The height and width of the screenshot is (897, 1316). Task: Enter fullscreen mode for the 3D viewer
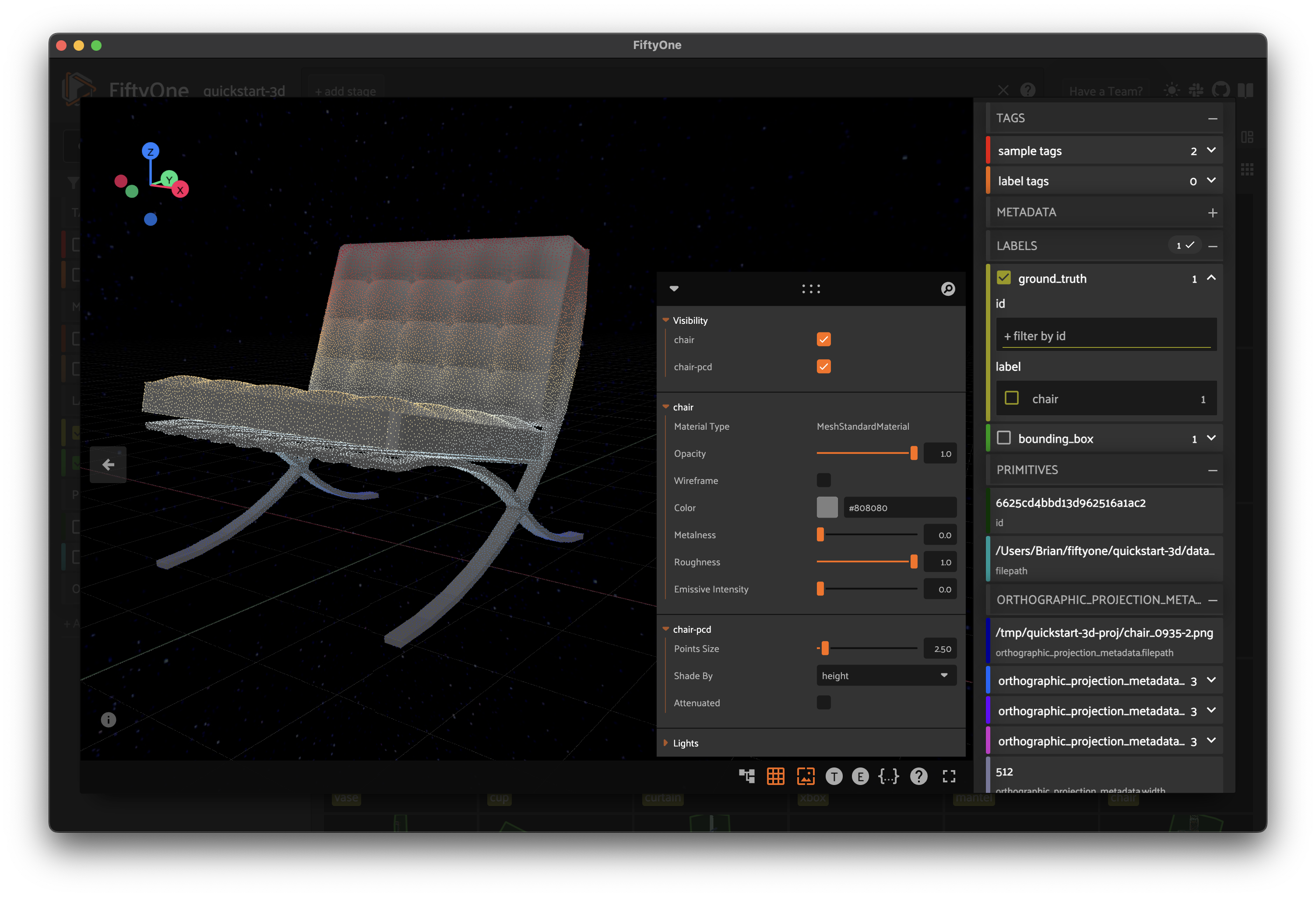(949, 777)
